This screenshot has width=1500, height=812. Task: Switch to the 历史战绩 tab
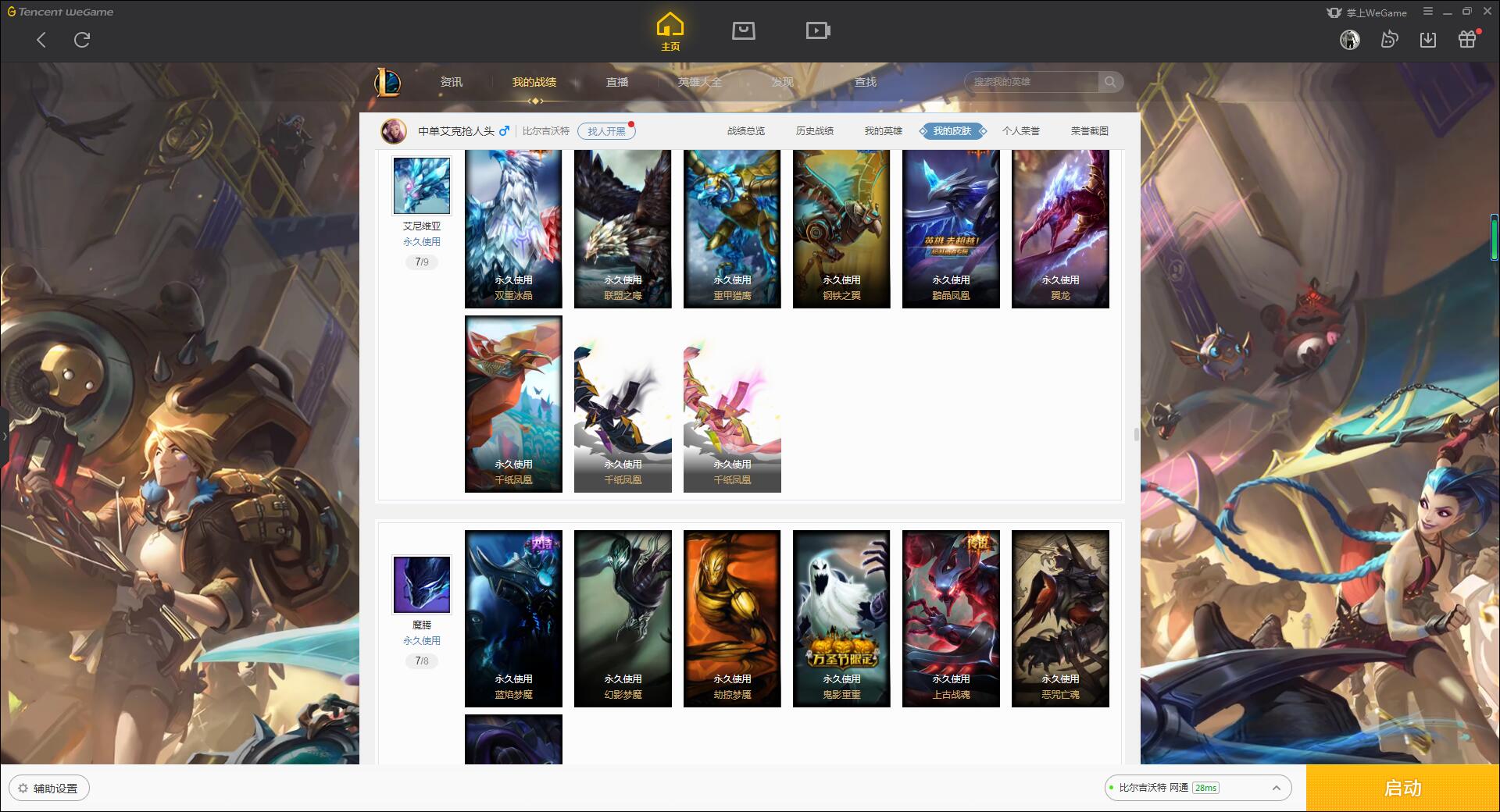pos(815,131)
